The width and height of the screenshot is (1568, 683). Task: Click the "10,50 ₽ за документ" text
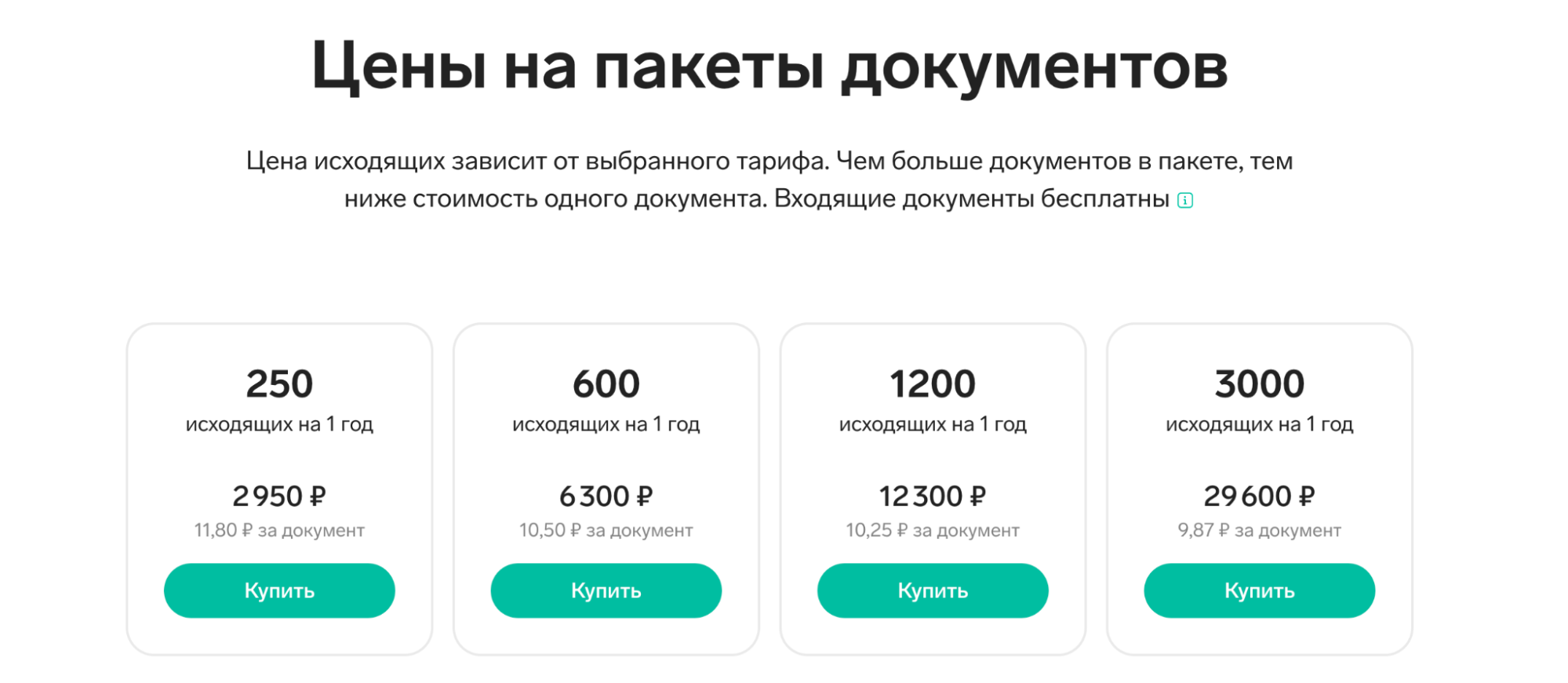606,531
